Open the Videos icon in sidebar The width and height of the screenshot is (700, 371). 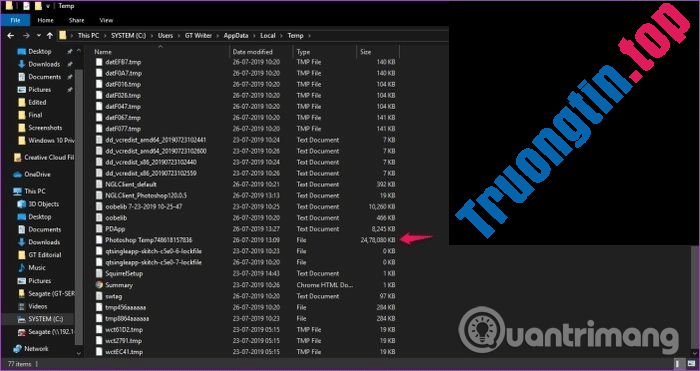click(x=21, y=306)
